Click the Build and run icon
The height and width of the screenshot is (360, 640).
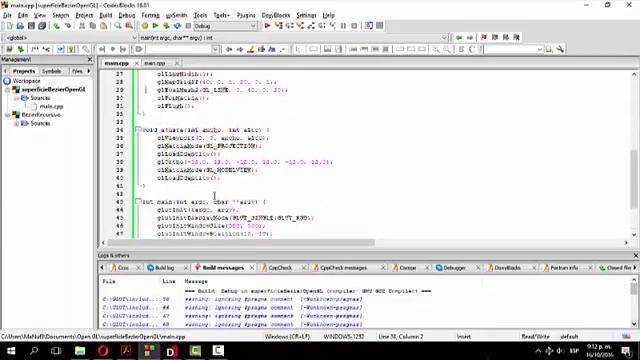pyautogui.click(x=166, y=26)
